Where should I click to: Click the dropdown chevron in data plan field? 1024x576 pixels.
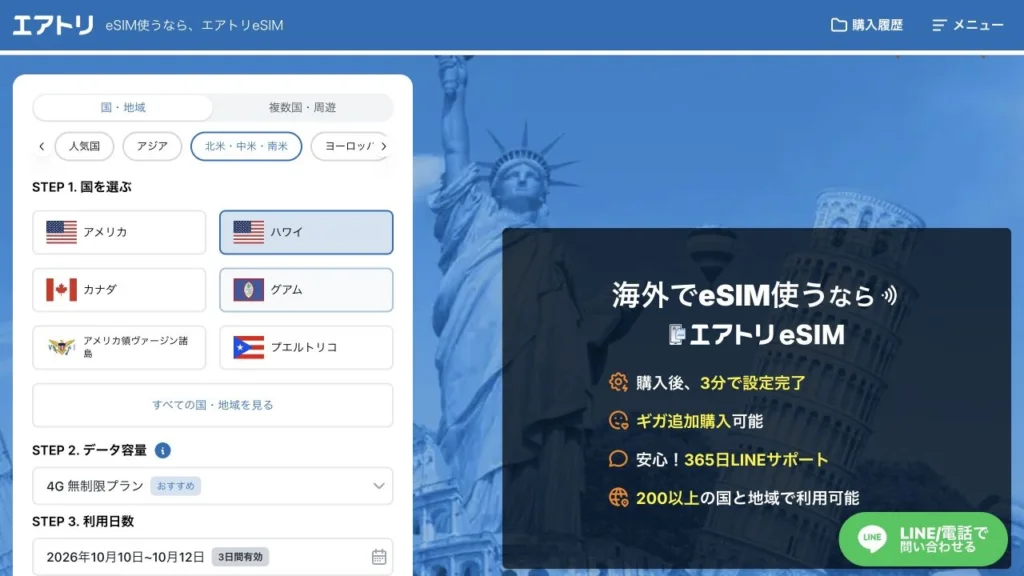tap(379, 486)
